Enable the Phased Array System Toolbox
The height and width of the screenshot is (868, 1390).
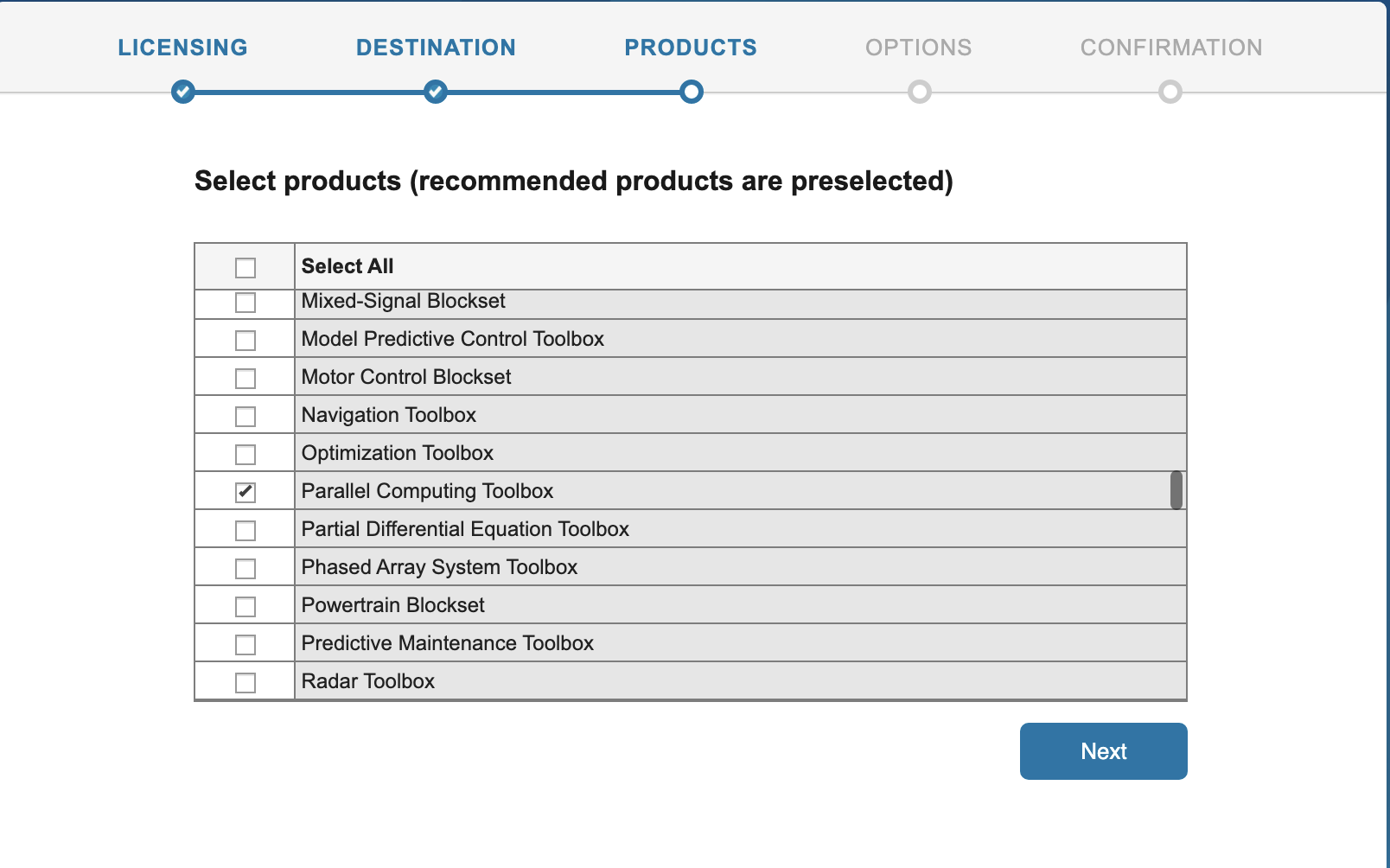245,567
